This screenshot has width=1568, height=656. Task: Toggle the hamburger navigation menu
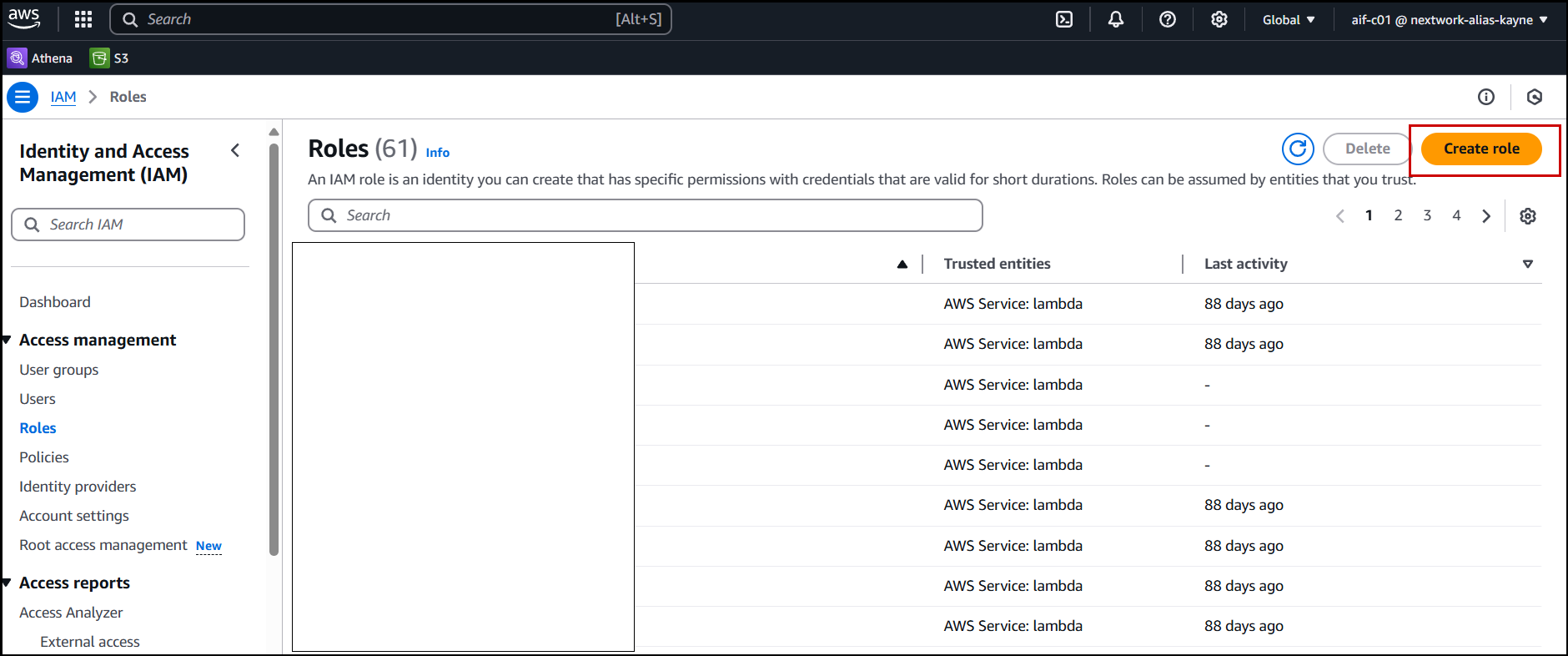point(23,97)
